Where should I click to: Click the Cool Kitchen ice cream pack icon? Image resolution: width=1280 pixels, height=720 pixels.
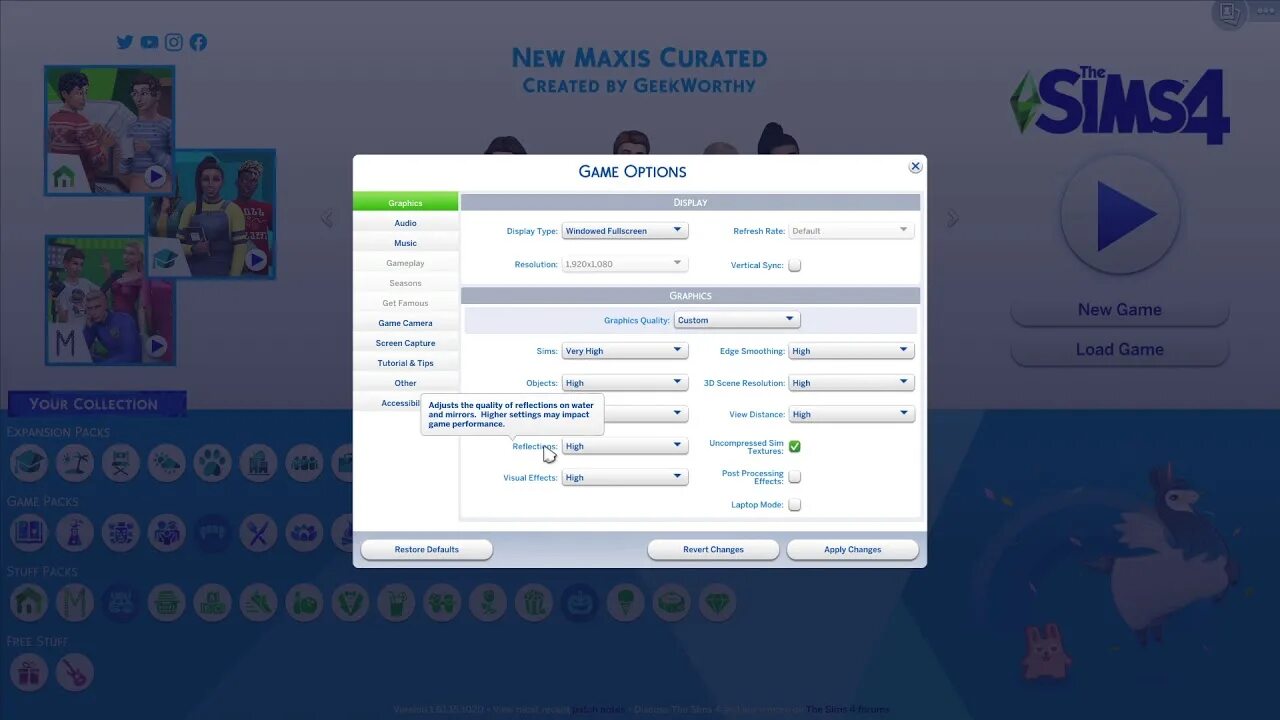click(x=626, y=603)
